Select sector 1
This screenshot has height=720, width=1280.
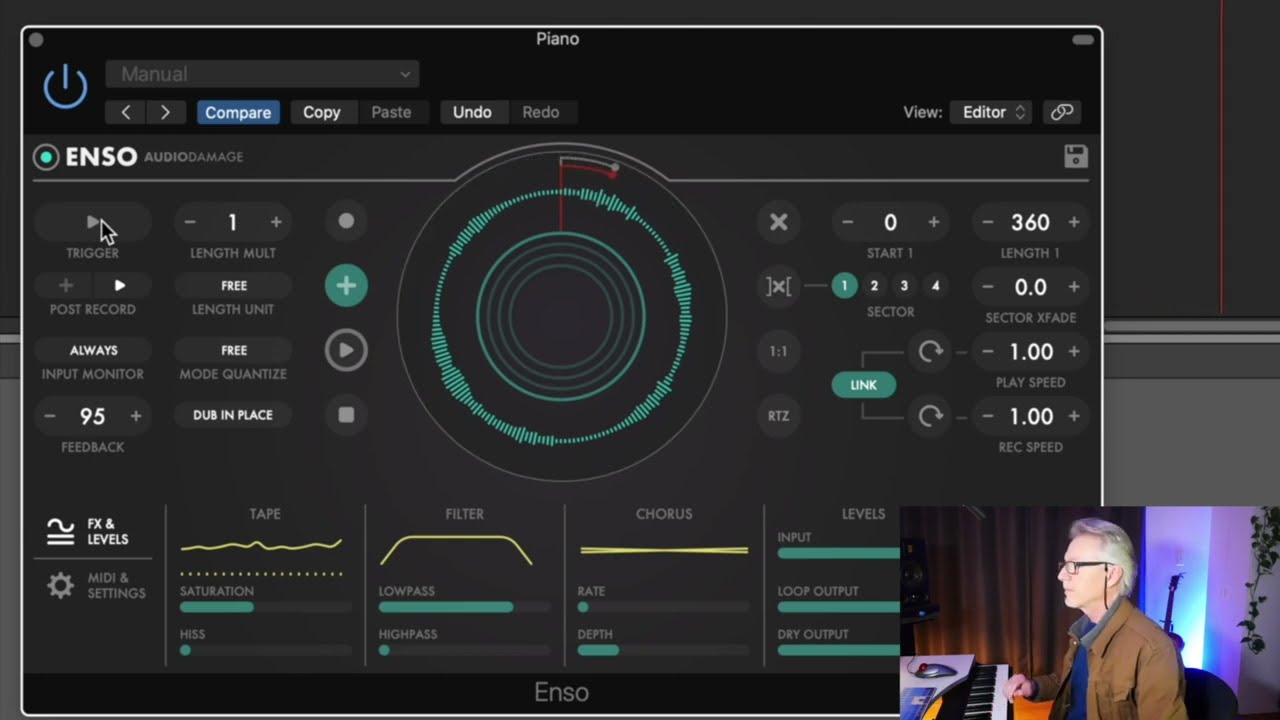844,286
